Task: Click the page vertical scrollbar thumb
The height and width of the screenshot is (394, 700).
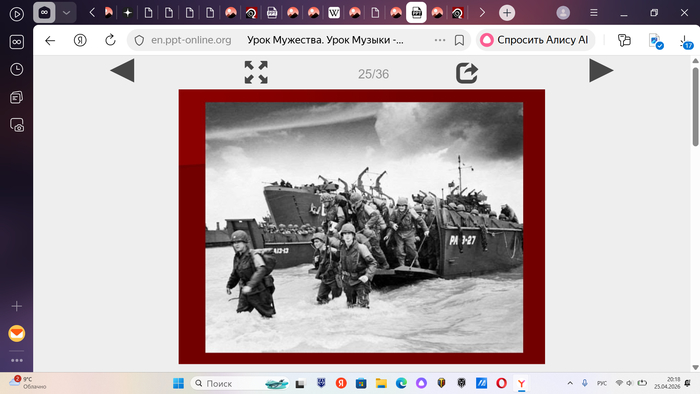Action: pos(696,106)
